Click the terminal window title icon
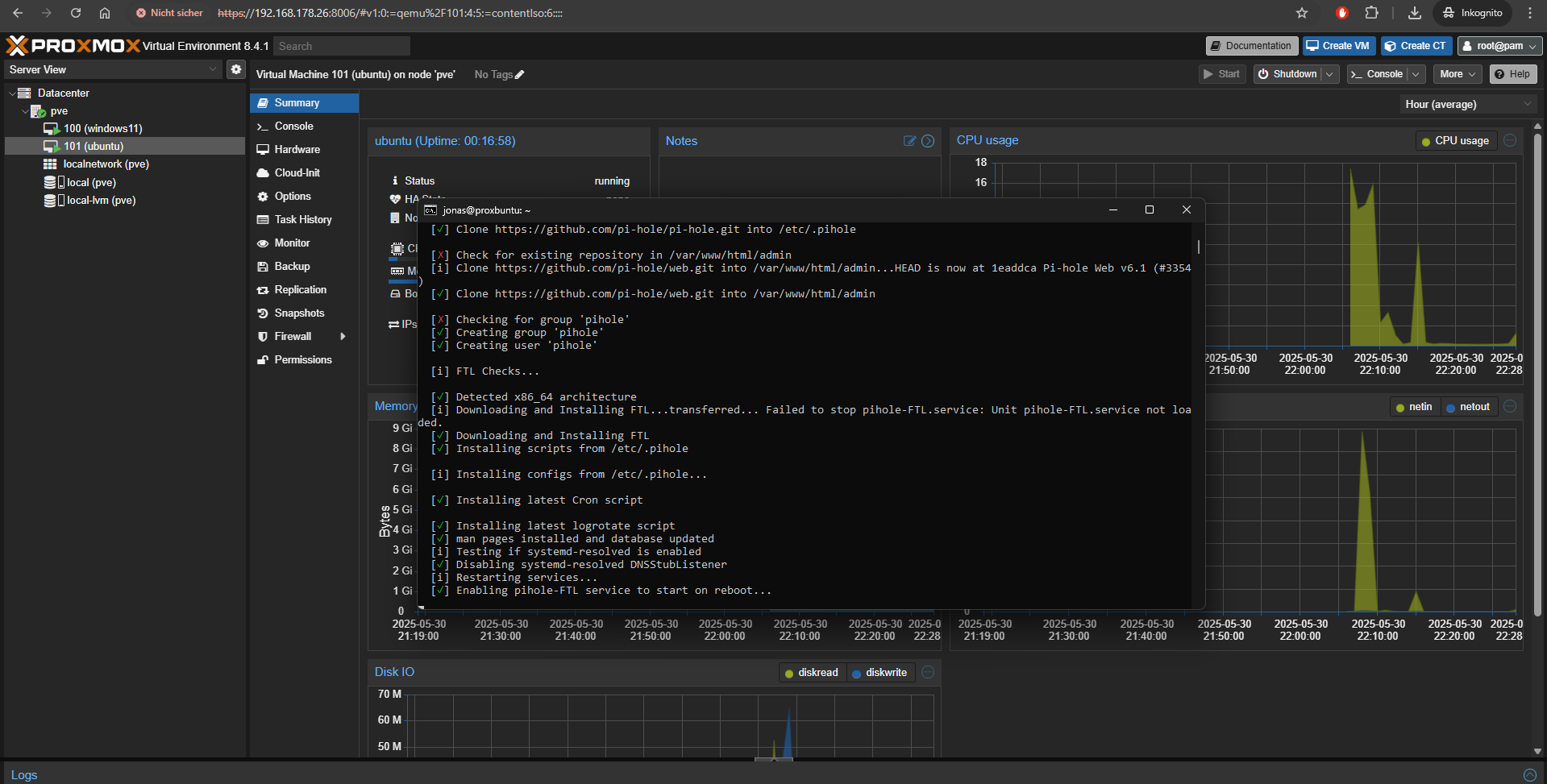 click(x=430, y=210)
